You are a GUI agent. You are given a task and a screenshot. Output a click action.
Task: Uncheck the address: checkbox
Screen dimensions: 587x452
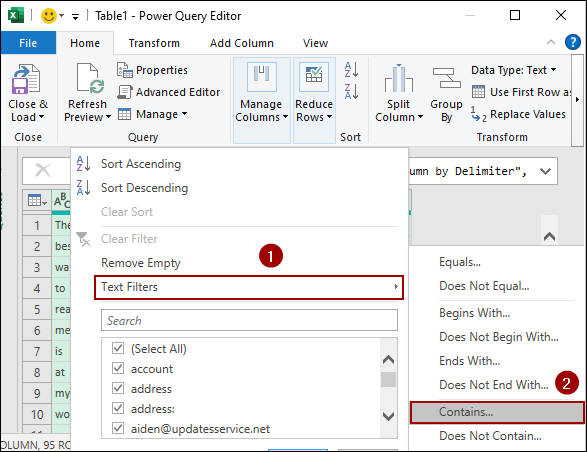pyautogui.click(x=118, y=408)
